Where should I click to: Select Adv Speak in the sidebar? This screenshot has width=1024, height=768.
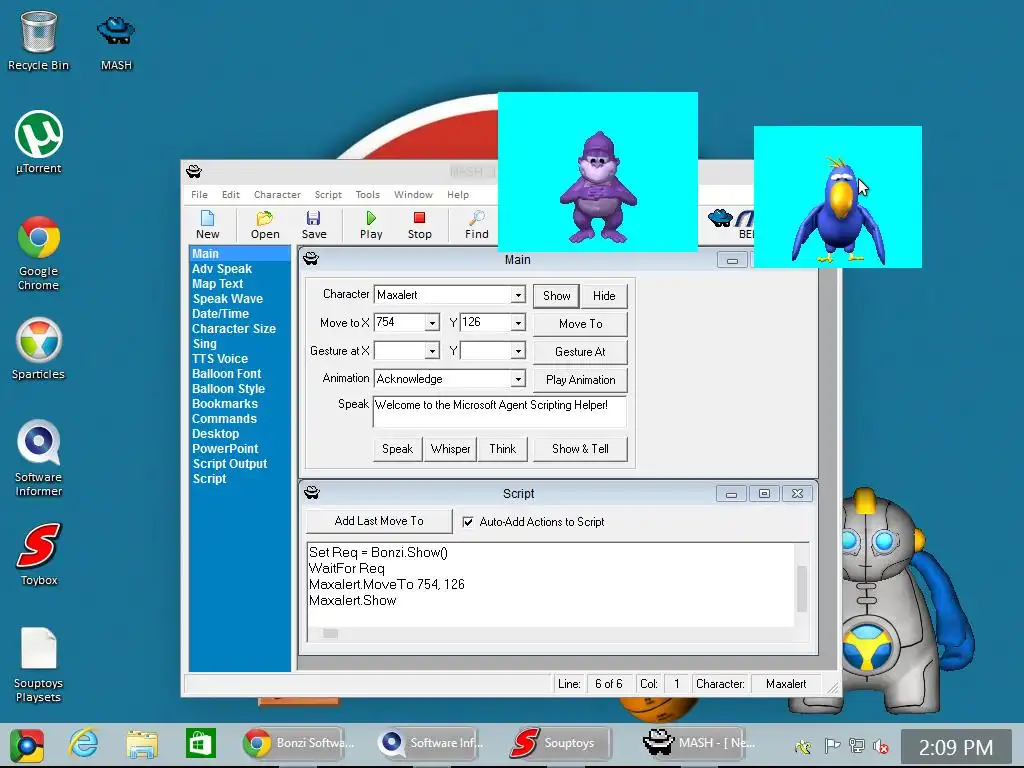coord(222,268)
